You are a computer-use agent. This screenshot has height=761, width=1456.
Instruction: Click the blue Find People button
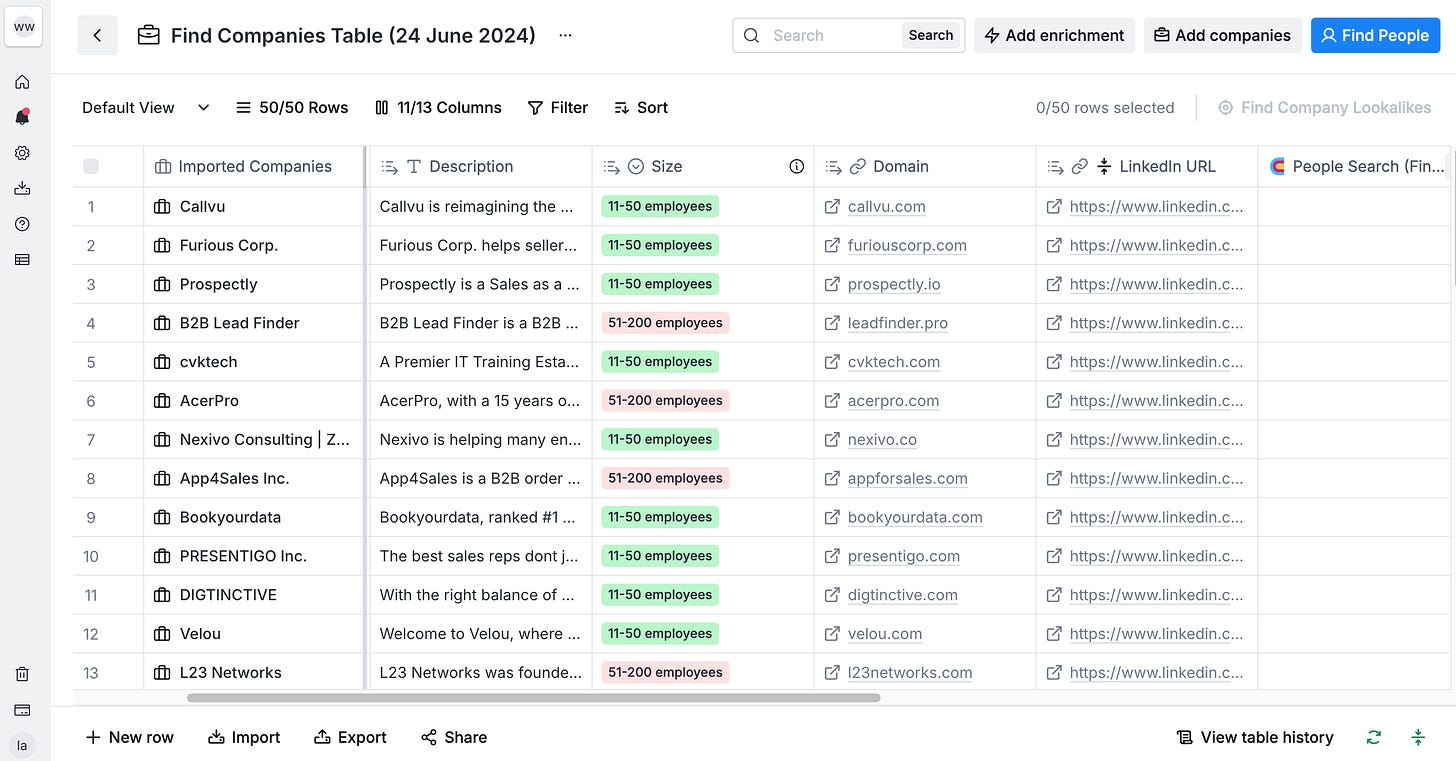tap(1375, 35)
